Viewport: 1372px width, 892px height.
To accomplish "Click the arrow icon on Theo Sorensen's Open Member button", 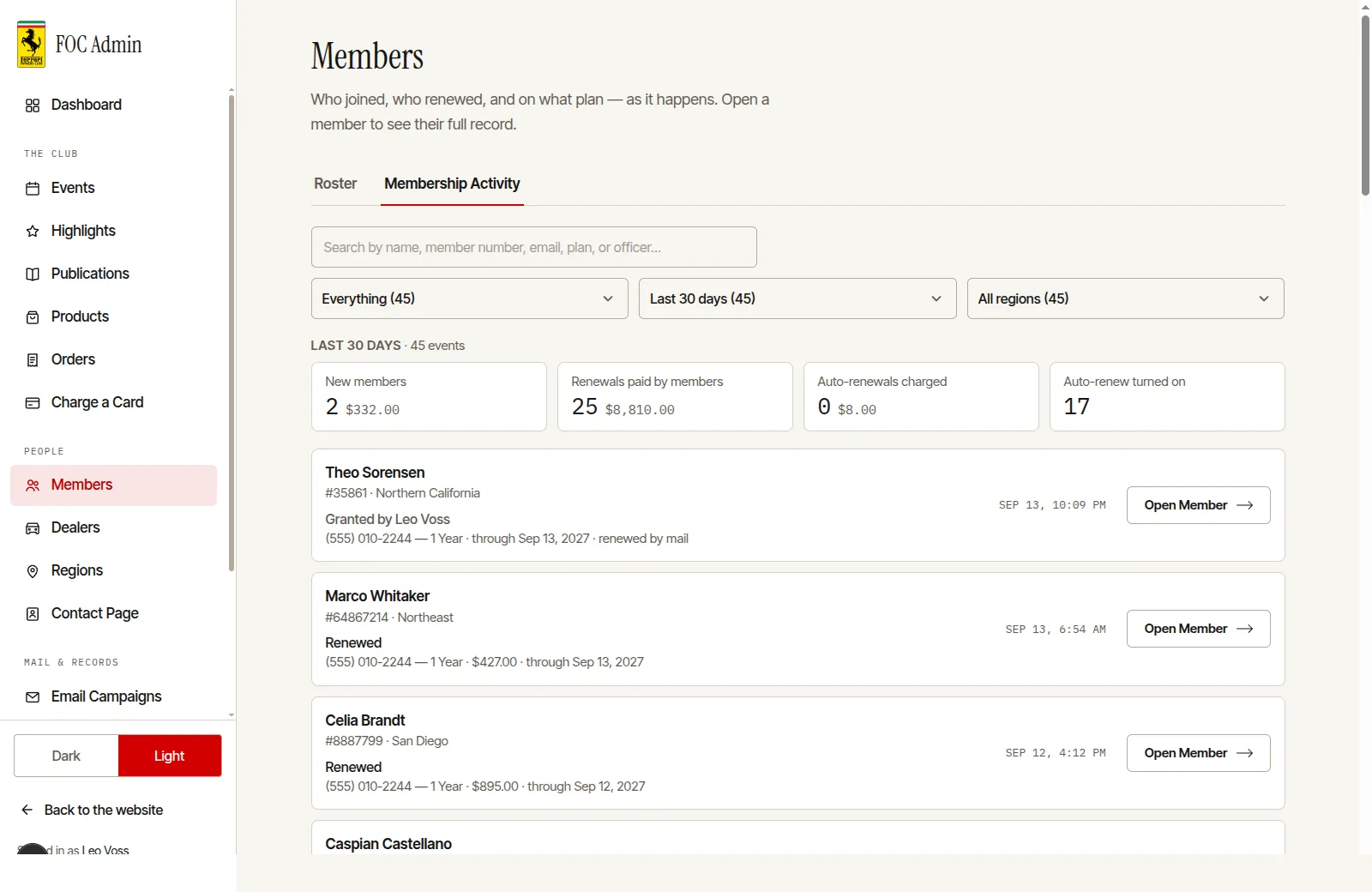I will [1245, 505].
